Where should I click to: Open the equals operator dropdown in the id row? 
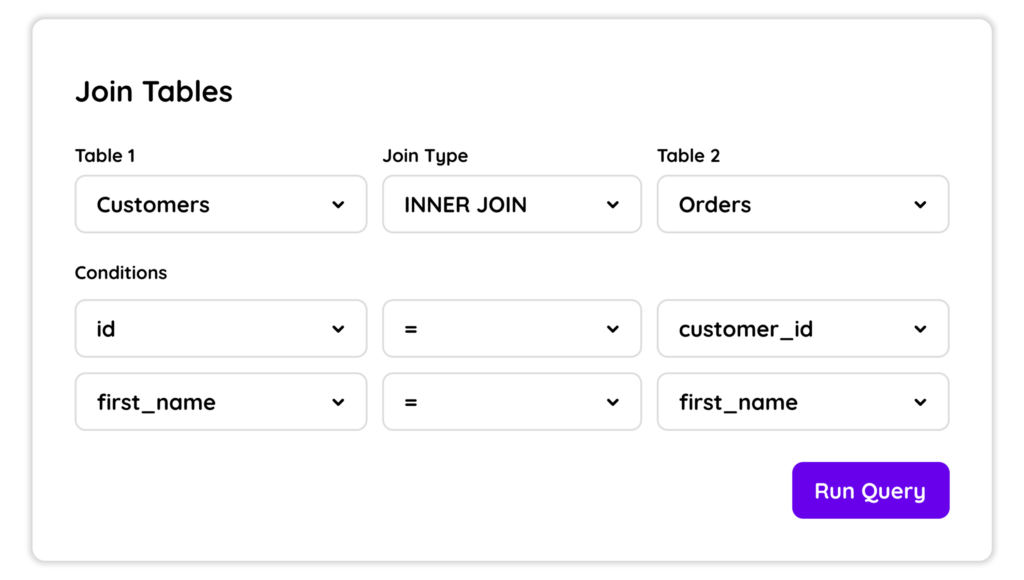click(x=512, y=329)
